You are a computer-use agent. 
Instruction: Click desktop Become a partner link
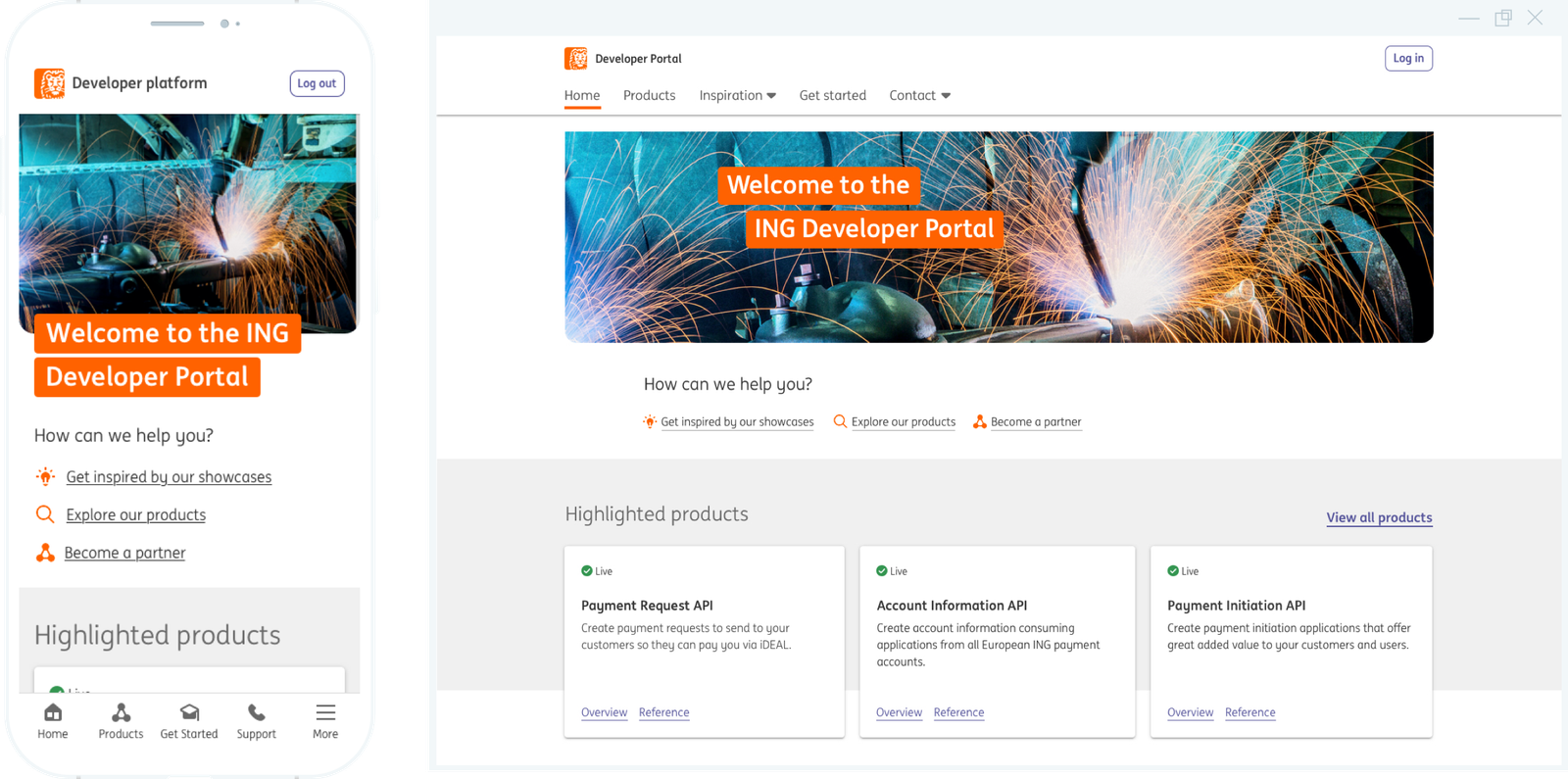tap(1036, 421)
